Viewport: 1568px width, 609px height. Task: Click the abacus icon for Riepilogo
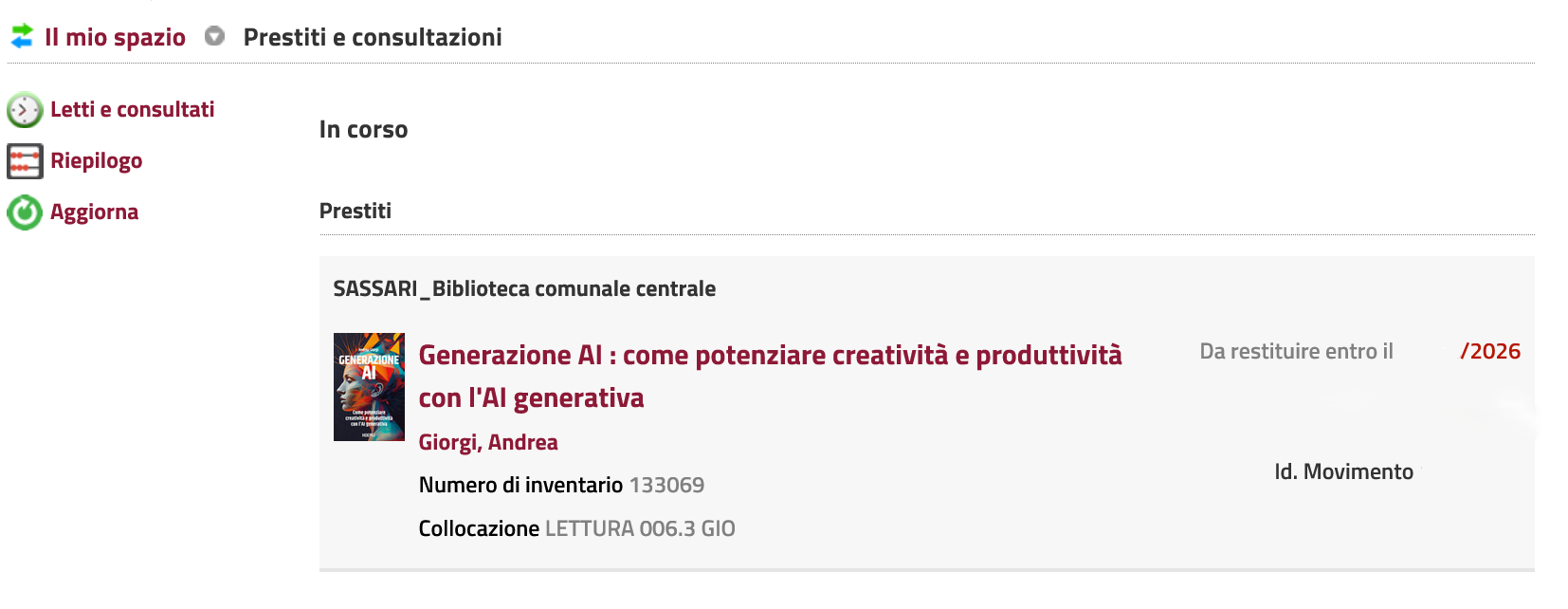(x=25, y=161)
